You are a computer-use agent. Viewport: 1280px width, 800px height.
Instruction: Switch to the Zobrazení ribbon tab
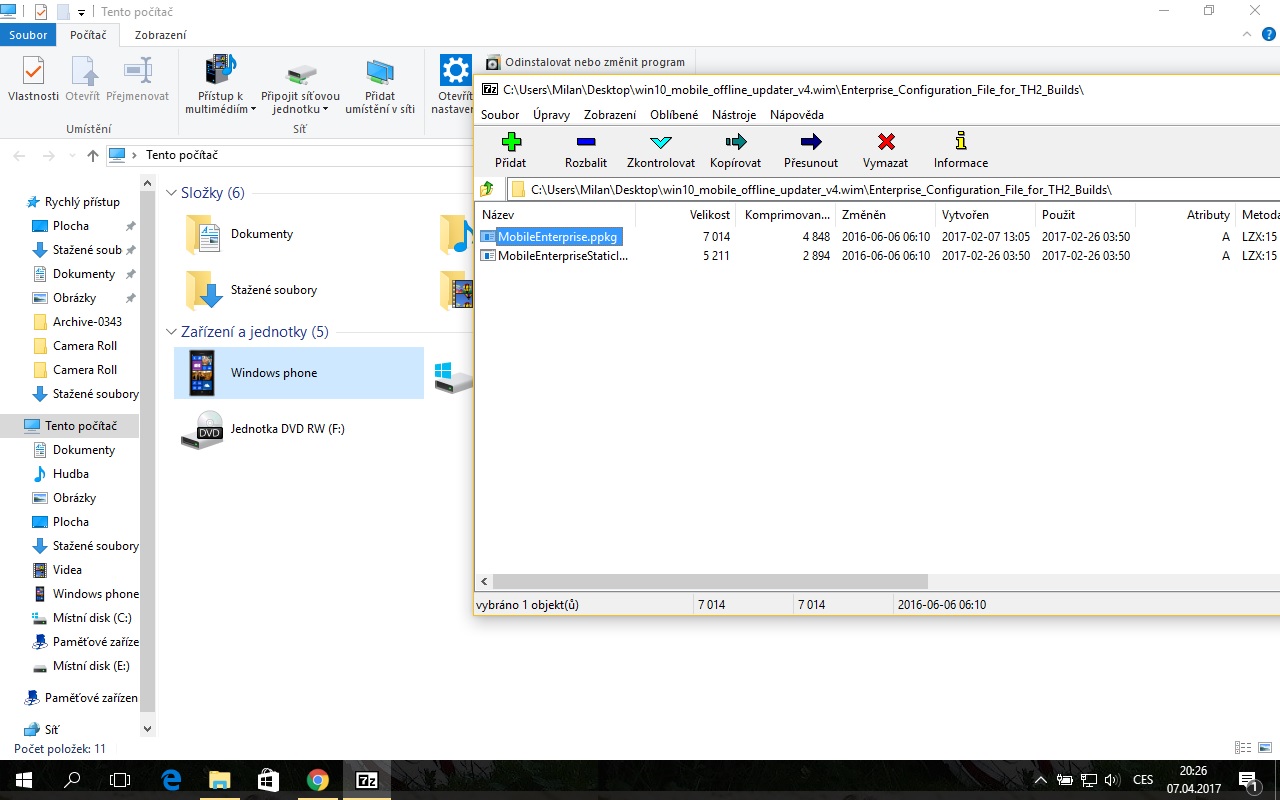click(x=160, y=35)
